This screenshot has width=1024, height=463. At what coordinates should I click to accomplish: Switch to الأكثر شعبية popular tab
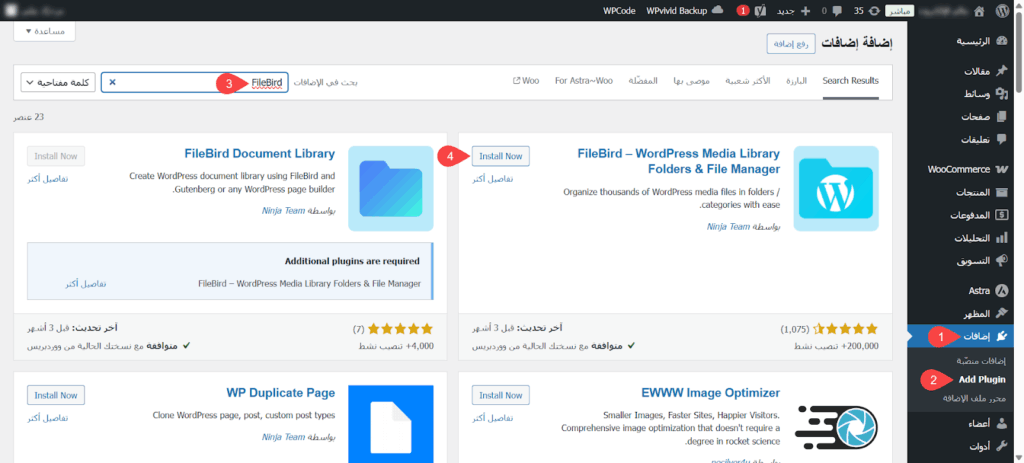747,81
